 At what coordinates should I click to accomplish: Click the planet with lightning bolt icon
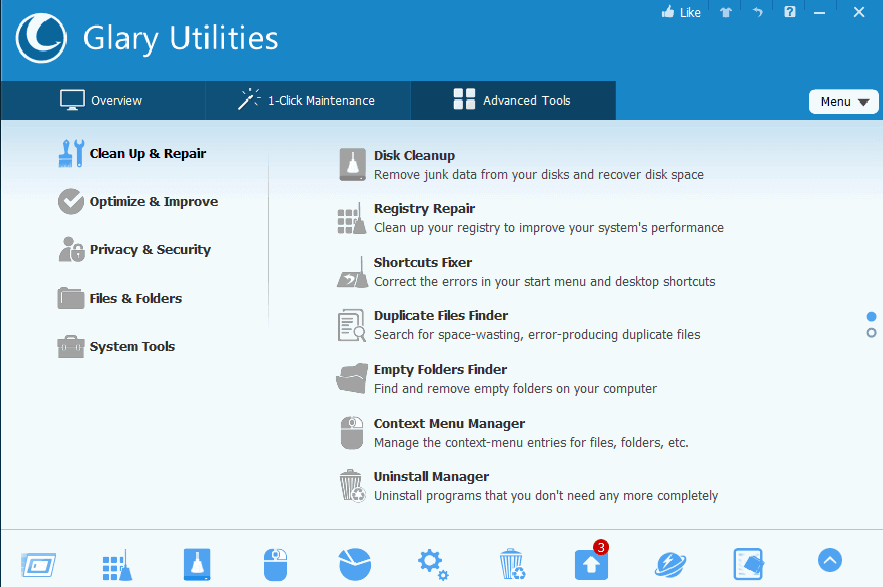click(x=670, y=565)
